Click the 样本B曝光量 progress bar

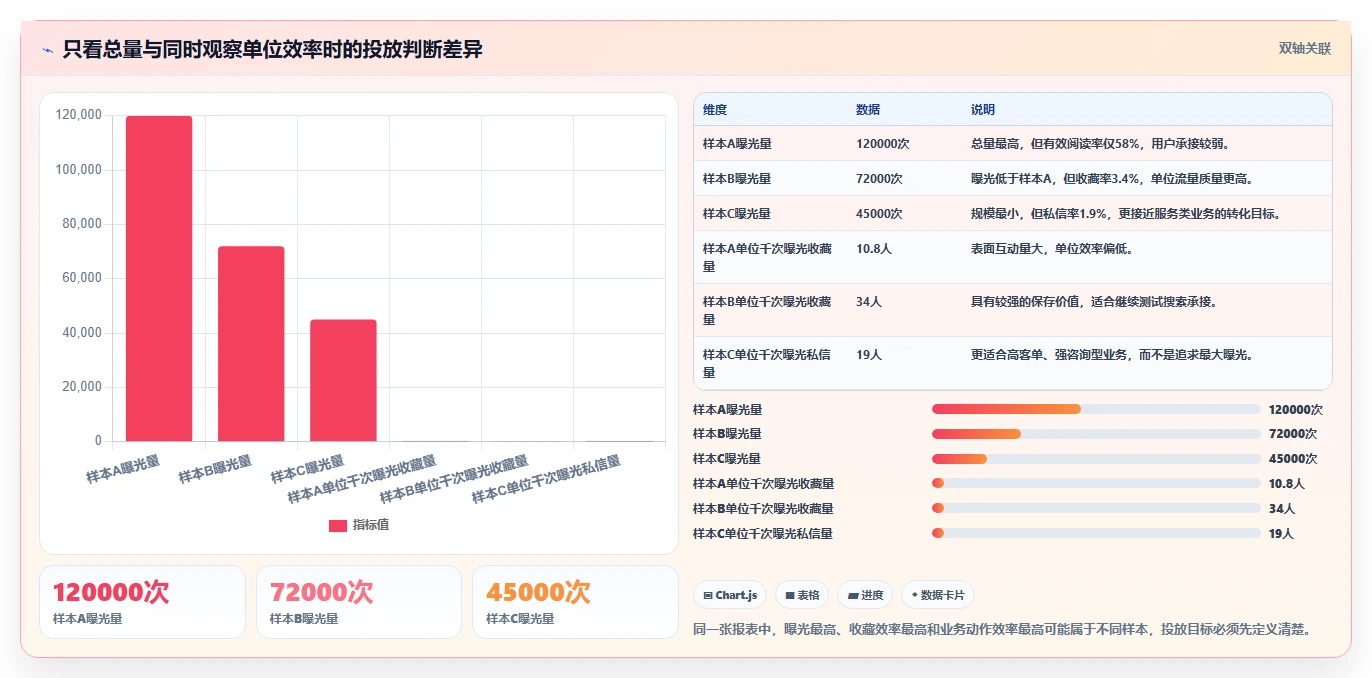click(1096, 434)
